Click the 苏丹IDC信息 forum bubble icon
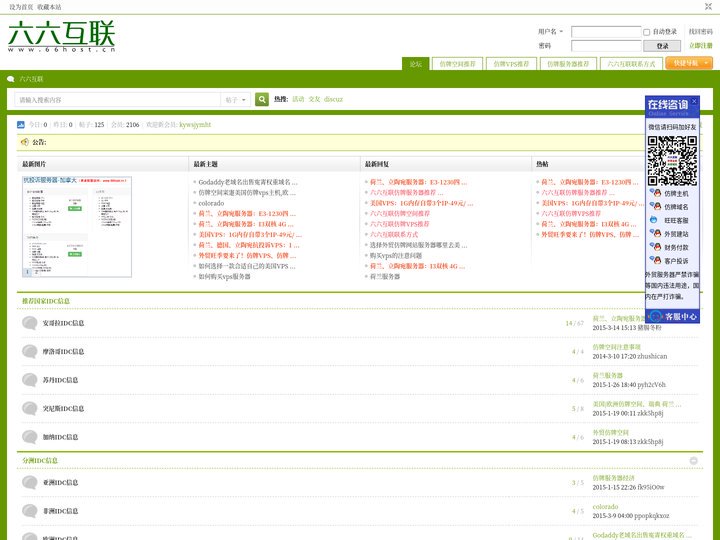Image resolution: width=720 pixels, height=540 pixels. [x=30, y=380]
